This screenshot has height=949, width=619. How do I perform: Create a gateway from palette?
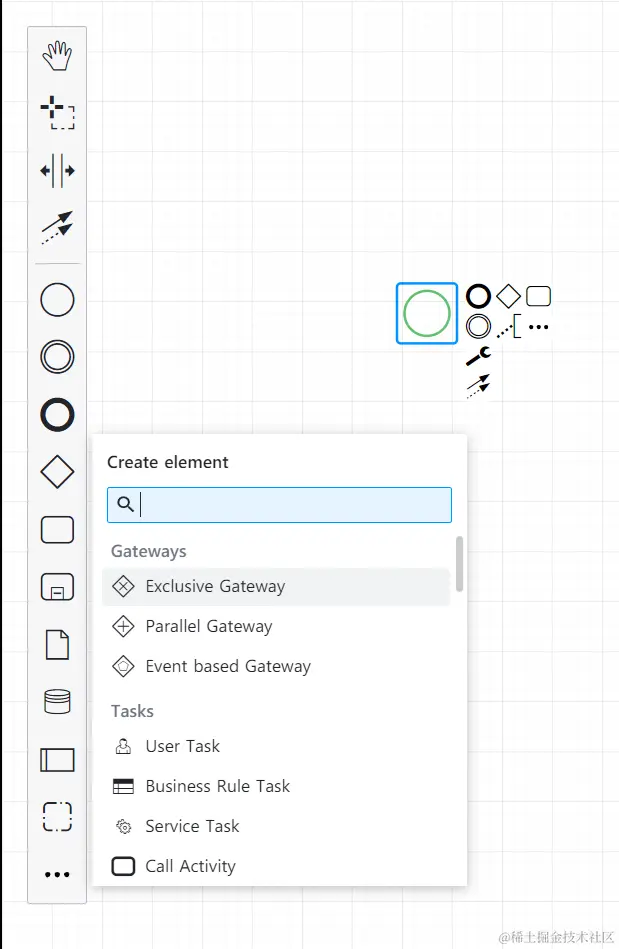click(57, 471)
